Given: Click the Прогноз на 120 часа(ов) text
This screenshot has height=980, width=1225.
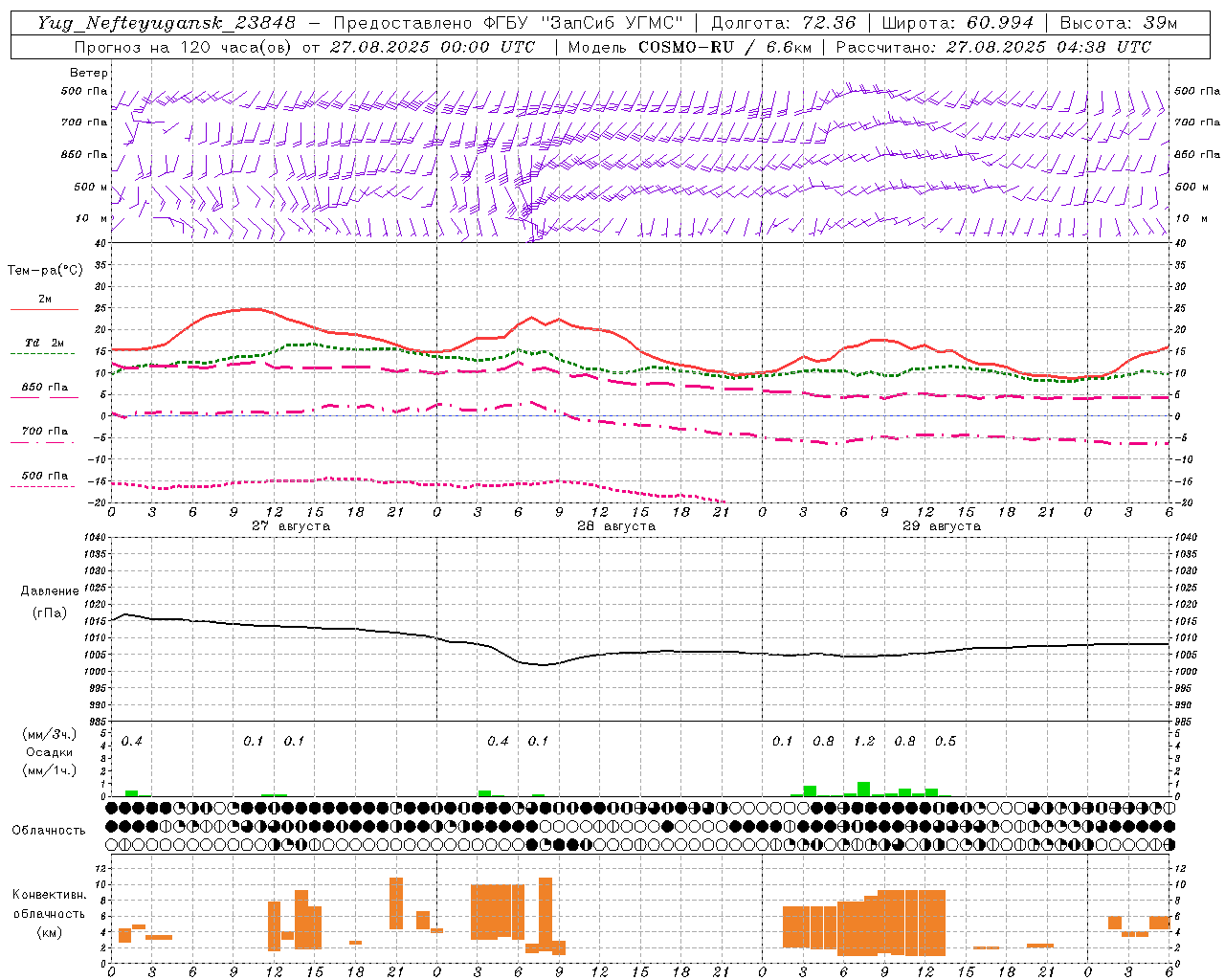Looking at the screenshot, I should pyautogui.click(x=185, y=47).
